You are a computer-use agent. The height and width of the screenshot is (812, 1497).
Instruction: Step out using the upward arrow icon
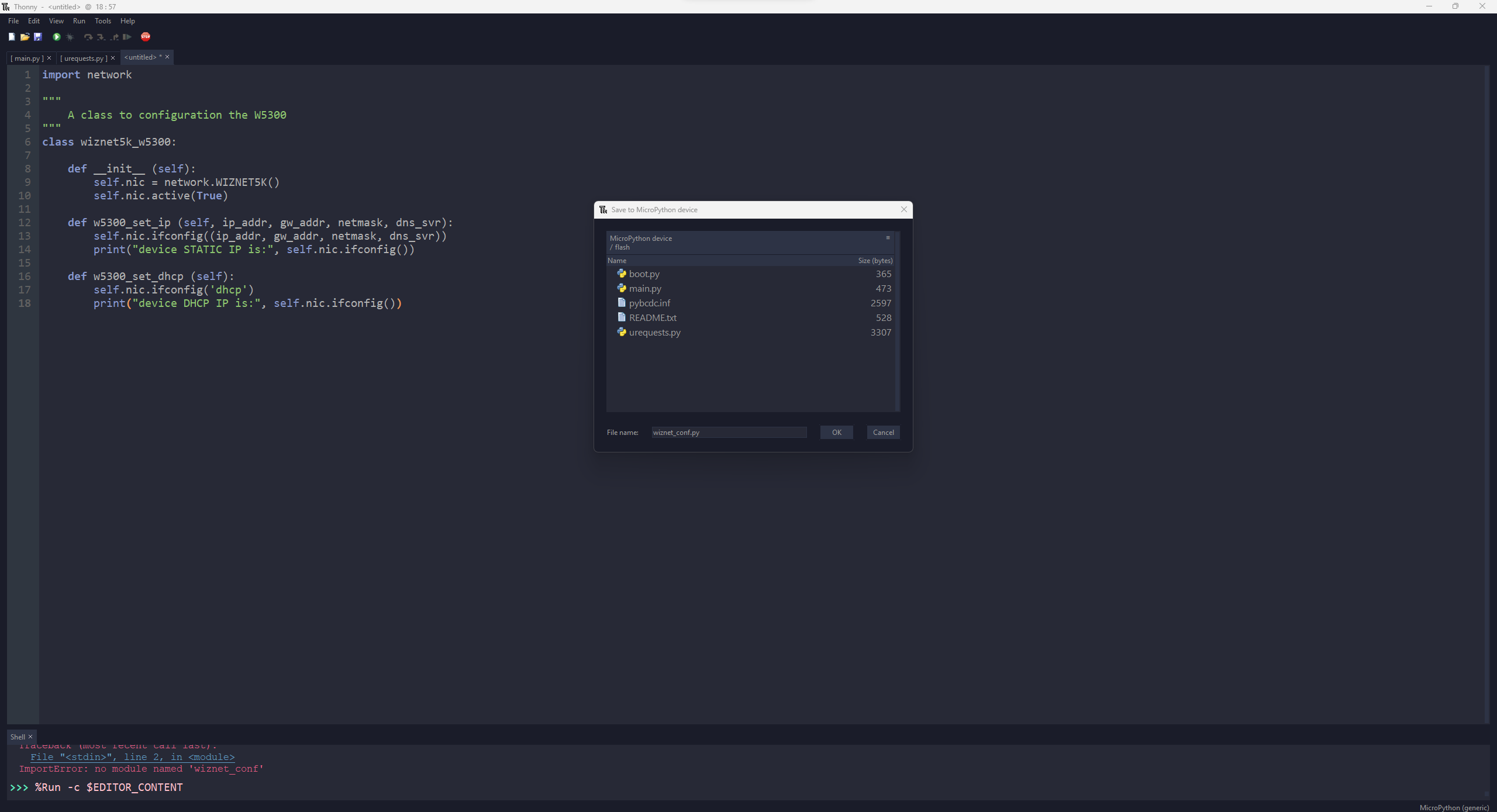114,37
